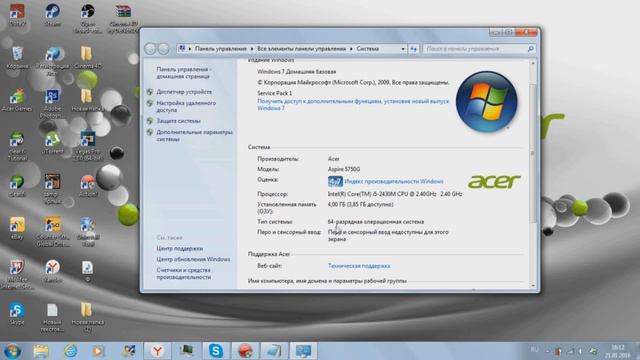
Task: Open the Cinema 4D folder on desktop
Action: pyautogui.click(x=87, y=57)
